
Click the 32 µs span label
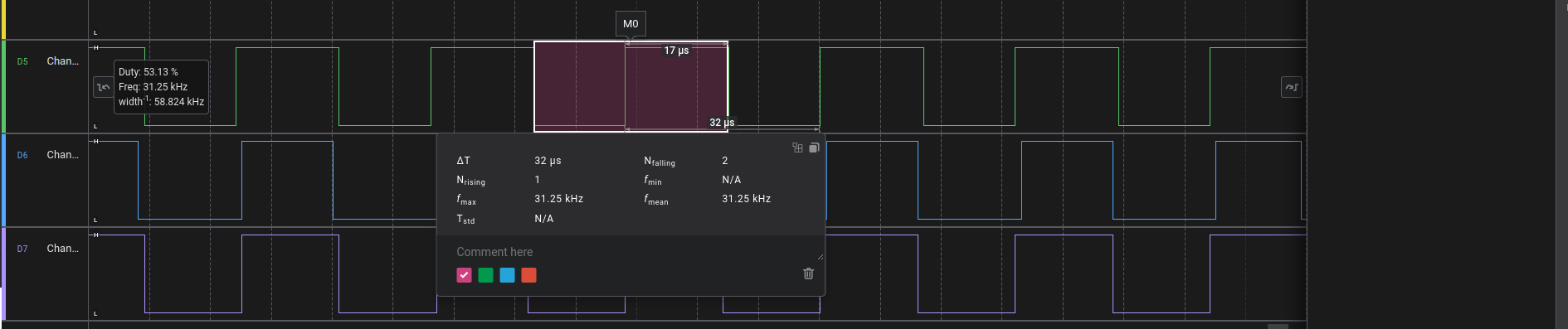[x=722, y=123]
